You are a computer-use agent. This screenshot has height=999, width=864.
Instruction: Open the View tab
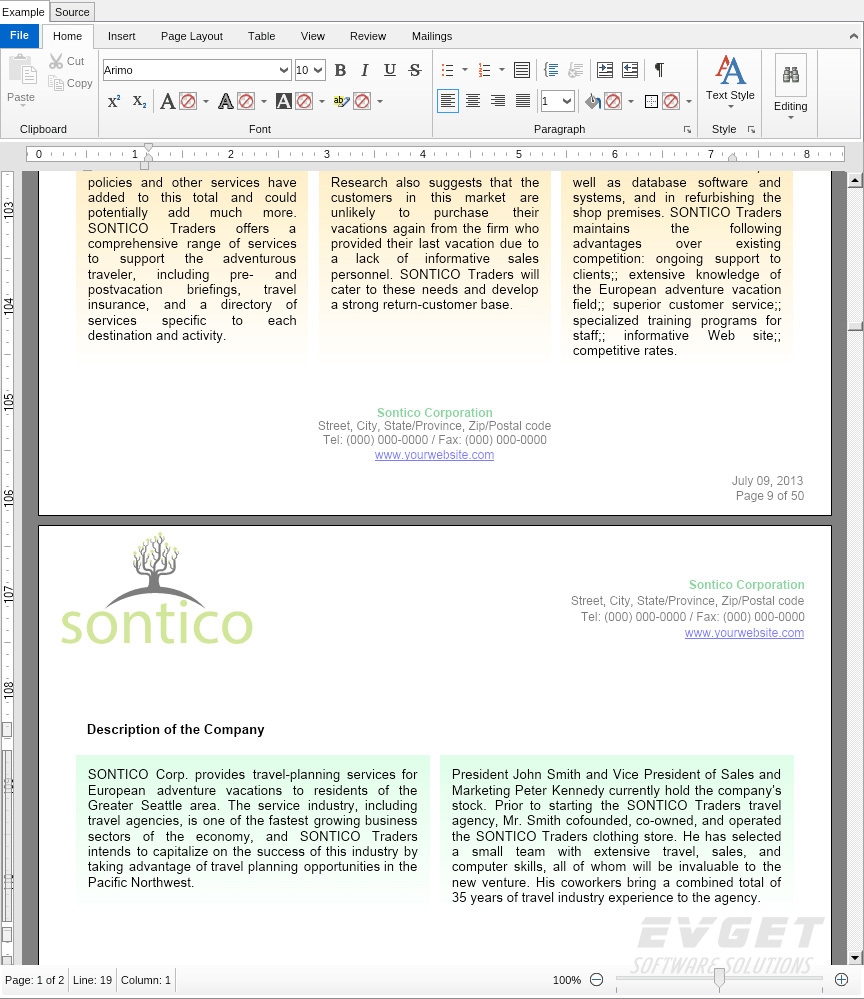[x=312, y=36]
